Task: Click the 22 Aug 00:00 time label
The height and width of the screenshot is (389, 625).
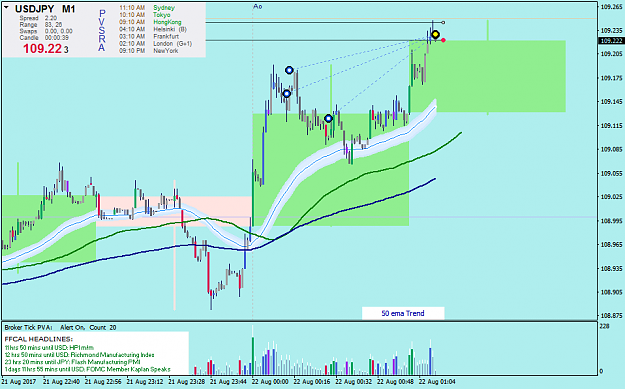Action: tap(270, 382)
